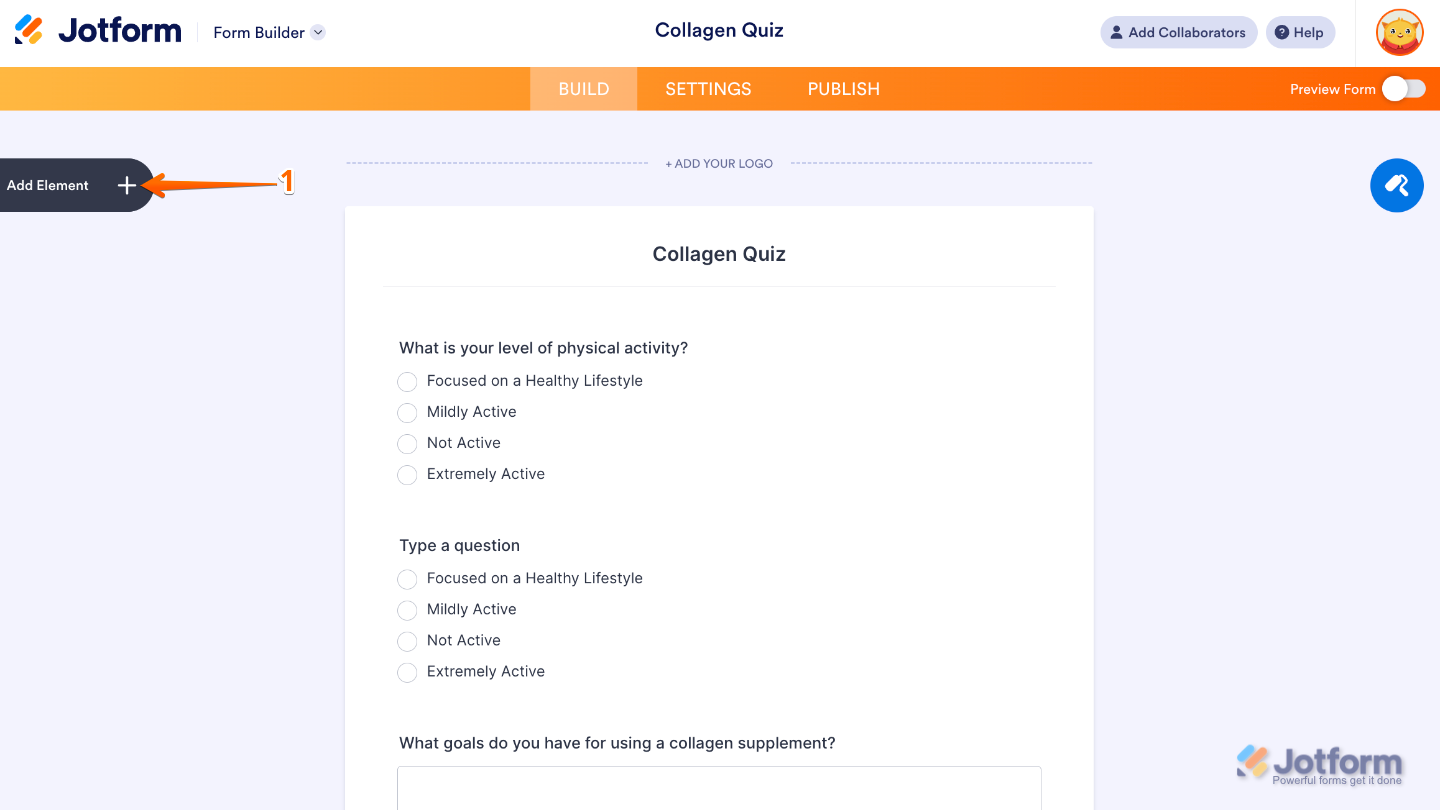Switch to the PUBLISH tab
Viewport: 1440px width, 810px height.
(843, 89)
